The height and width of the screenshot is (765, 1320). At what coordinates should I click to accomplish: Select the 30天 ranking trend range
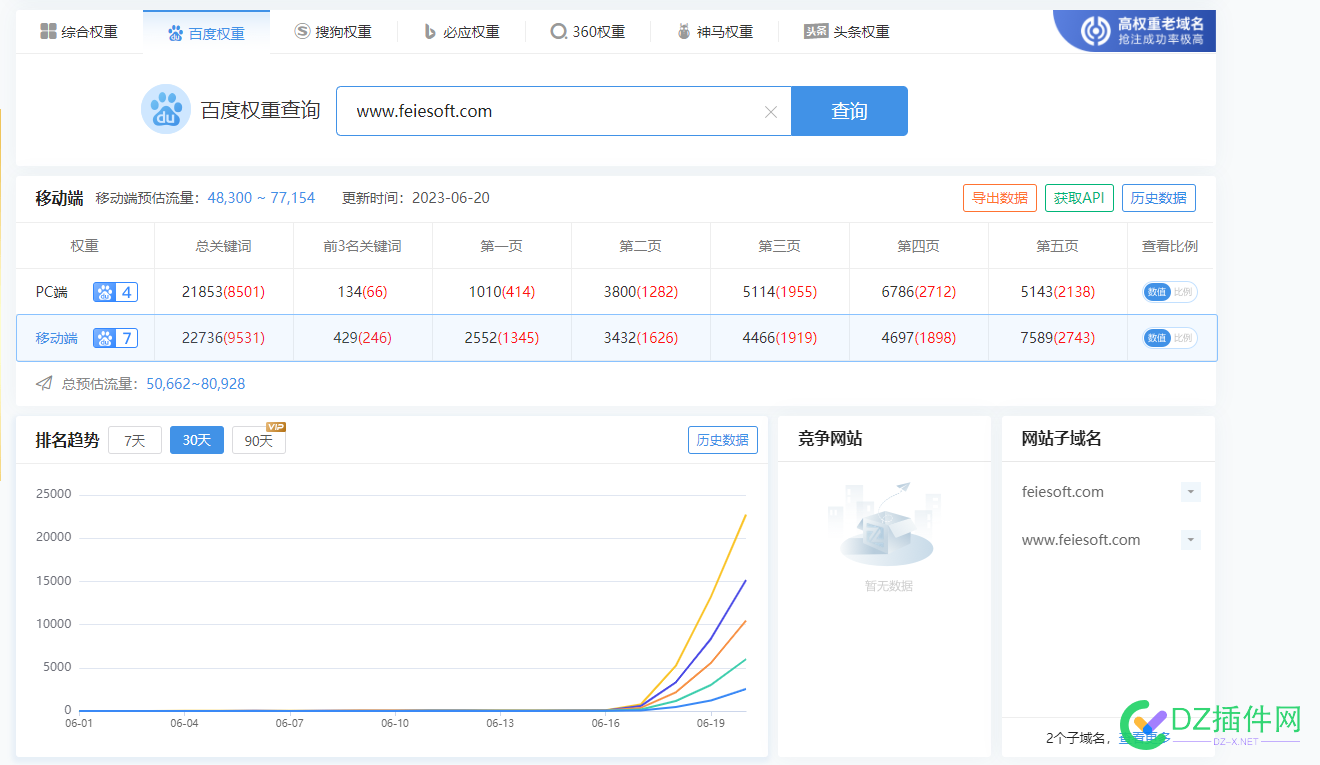point(197,440)
